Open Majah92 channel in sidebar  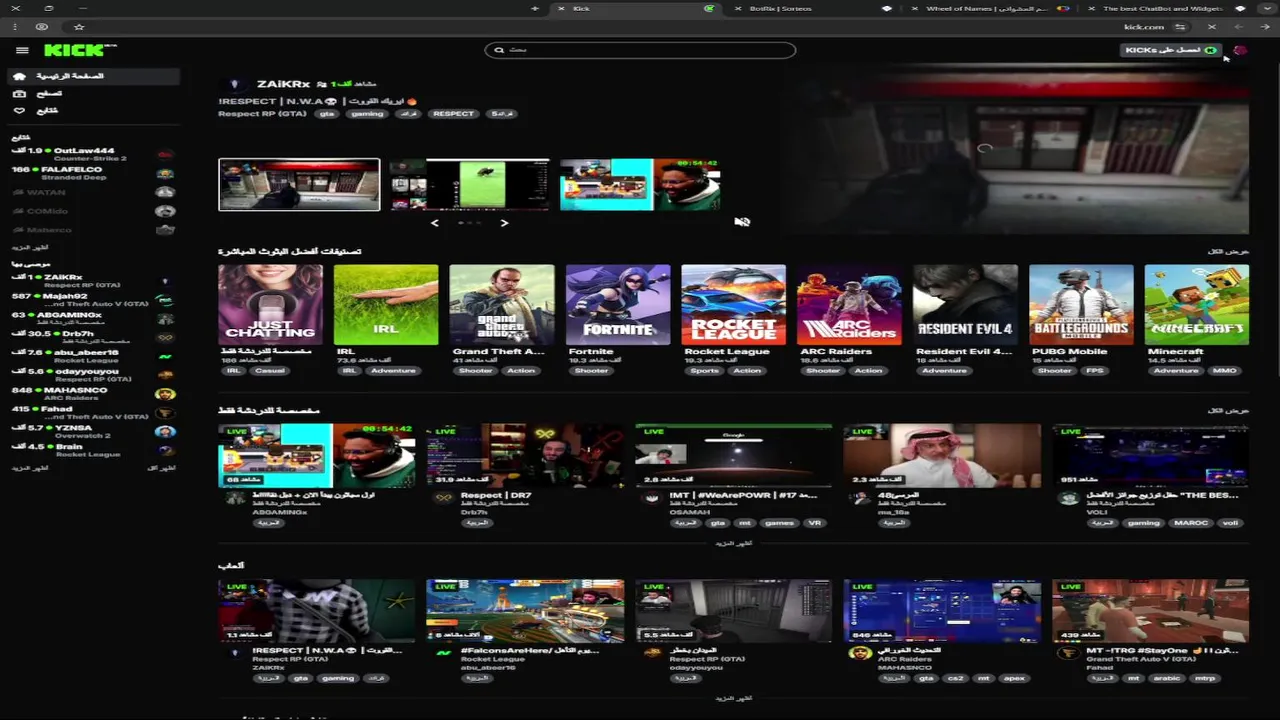(x=94, y=300)
